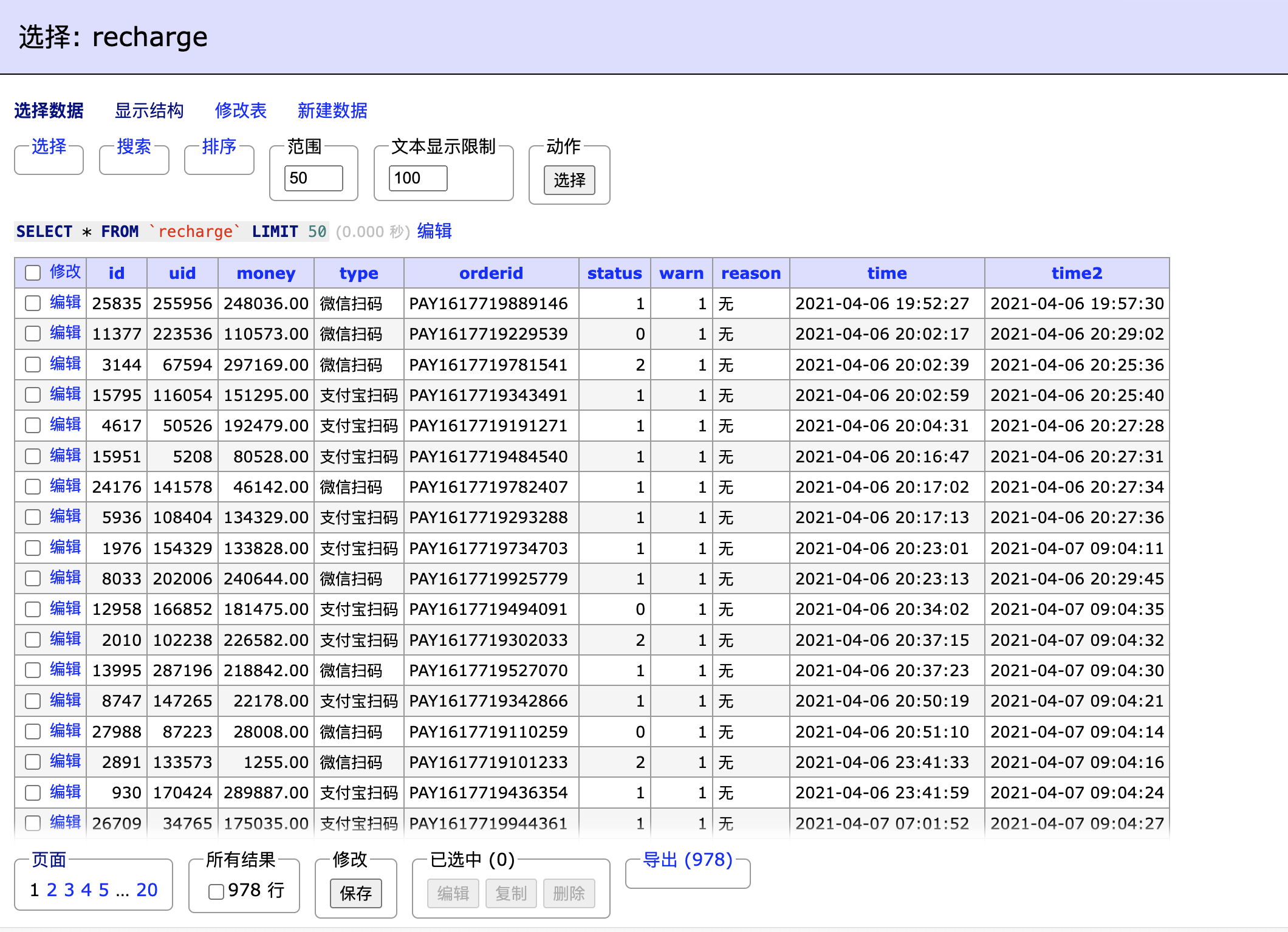This screenshot has width=1288, height=932.
Task: Sort by the id column header
Action: tap(117, 273)
